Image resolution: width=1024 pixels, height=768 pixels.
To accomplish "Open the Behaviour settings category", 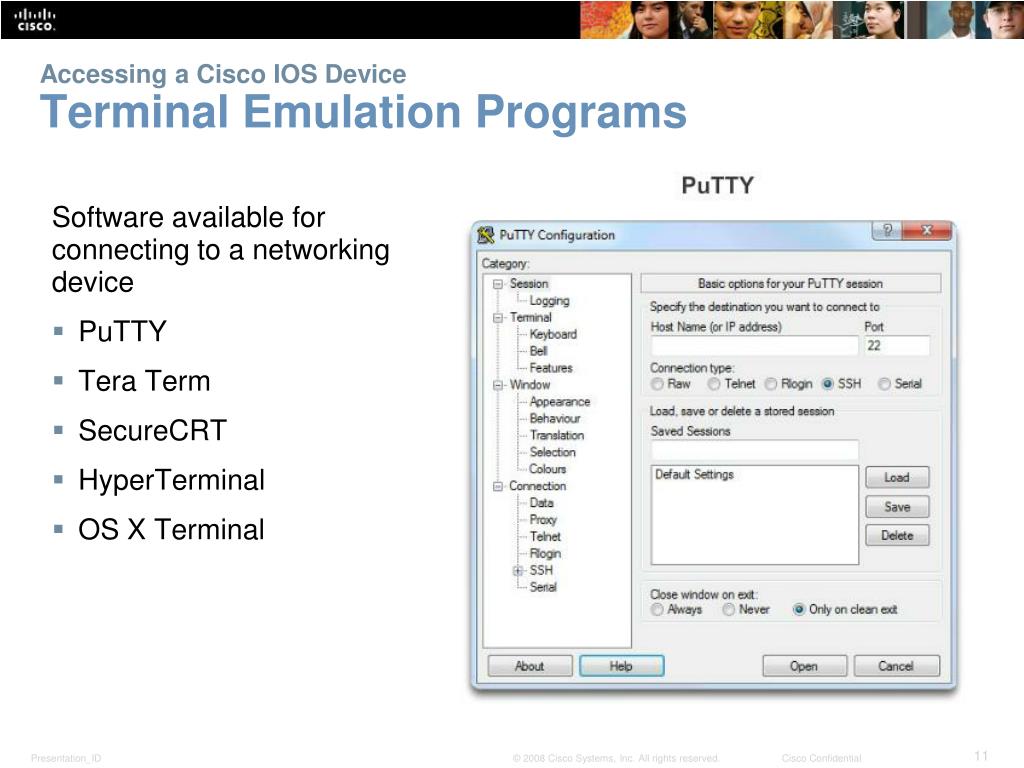I will [554, 419].
